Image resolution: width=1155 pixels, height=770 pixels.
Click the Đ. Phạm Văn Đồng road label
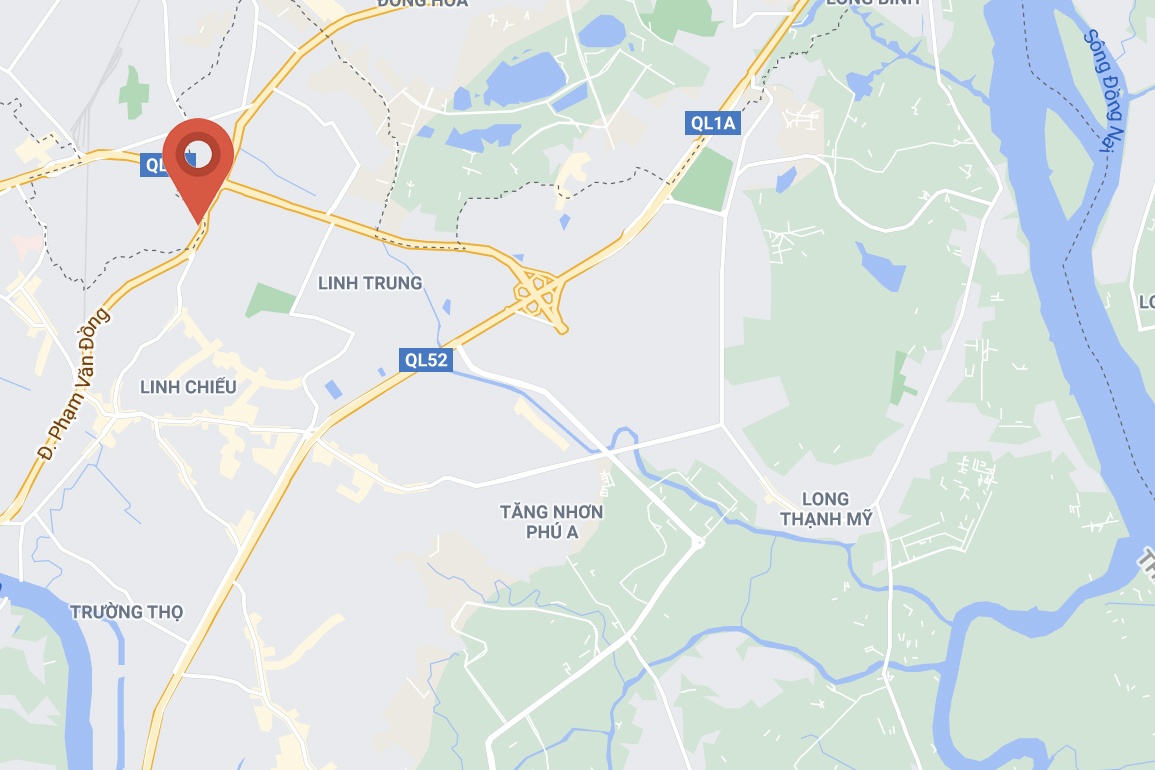(75, 385)
